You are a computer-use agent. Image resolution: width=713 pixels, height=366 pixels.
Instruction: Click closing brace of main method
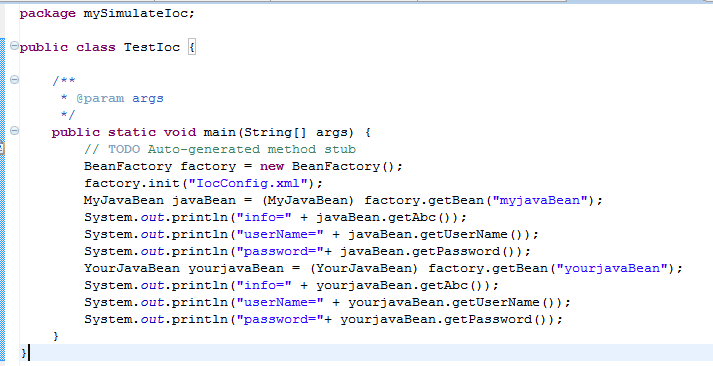click(x=55, y=336)
